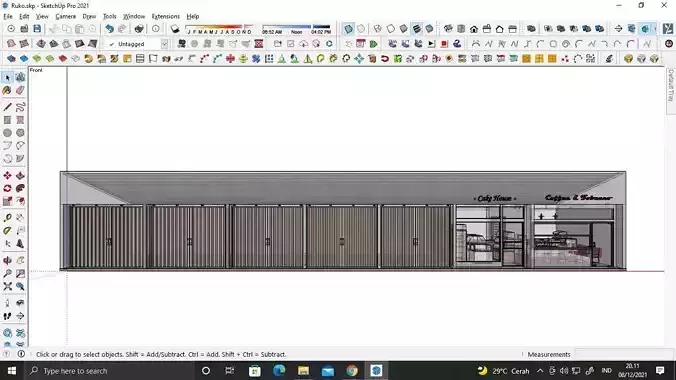
Task: Activate the Walk footprints tool
Action: (7, 316)
